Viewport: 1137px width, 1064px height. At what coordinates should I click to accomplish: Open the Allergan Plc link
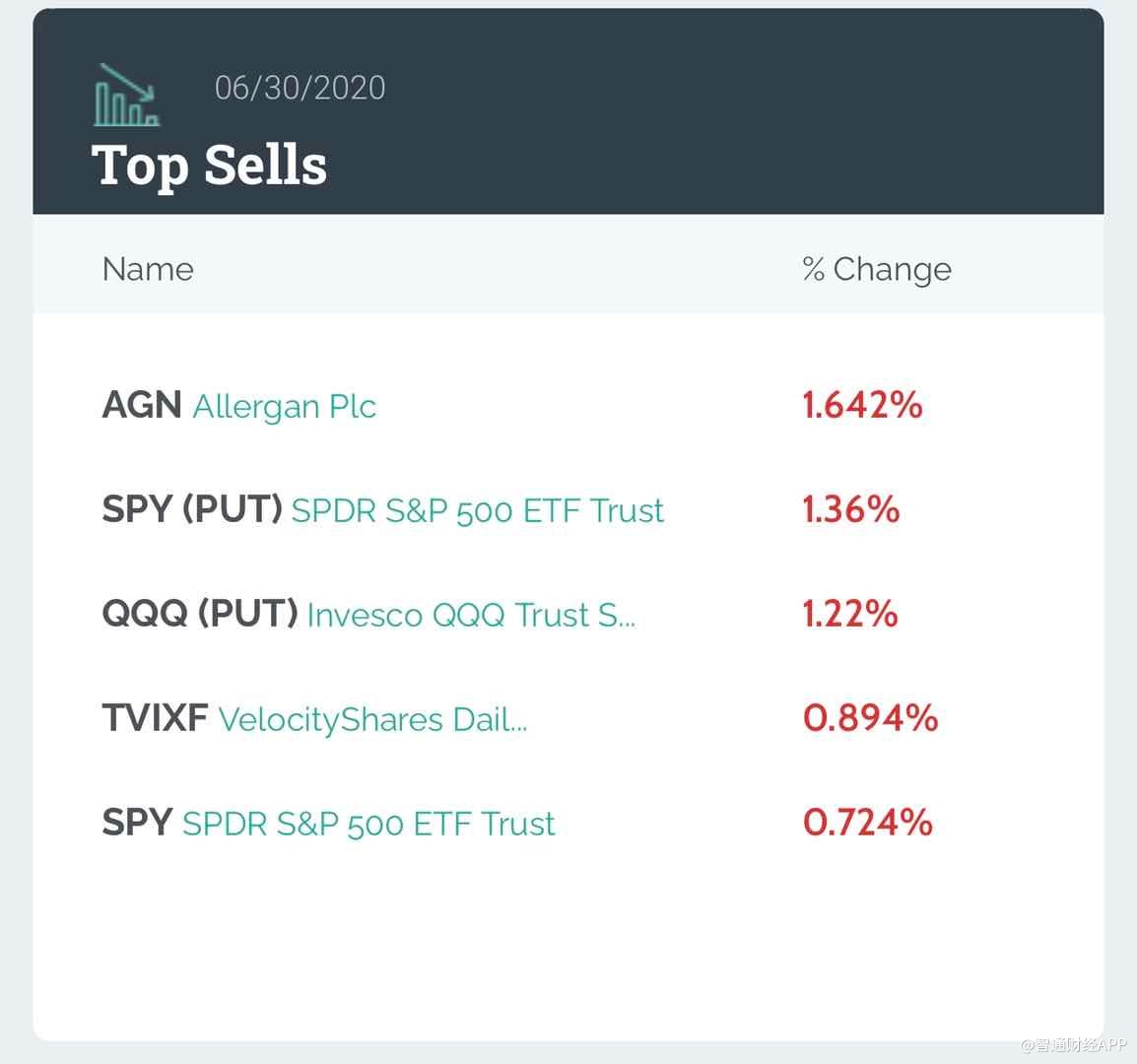click(x=285, y=406)
